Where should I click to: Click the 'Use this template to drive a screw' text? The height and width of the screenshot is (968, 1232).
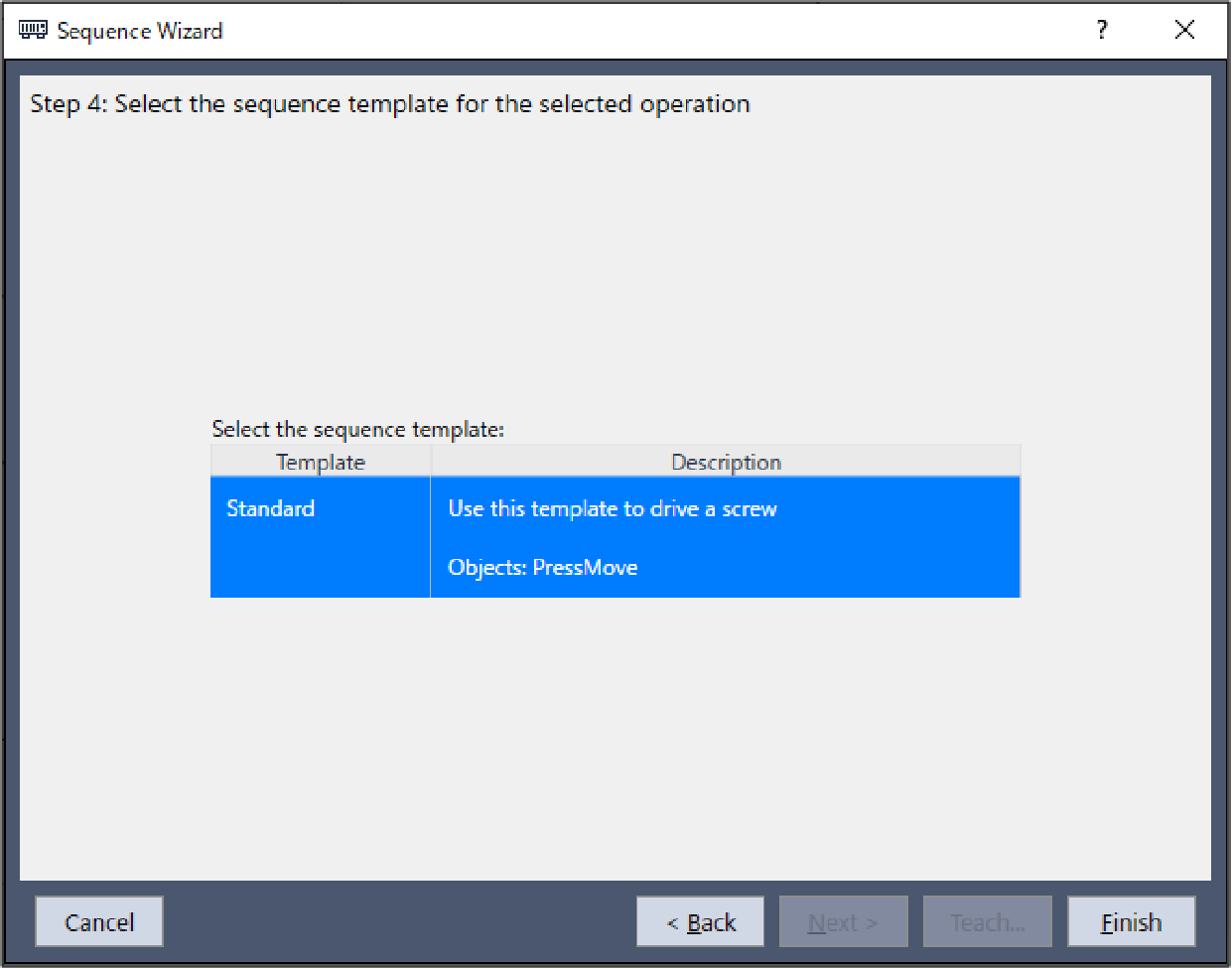tap(612, 508)
